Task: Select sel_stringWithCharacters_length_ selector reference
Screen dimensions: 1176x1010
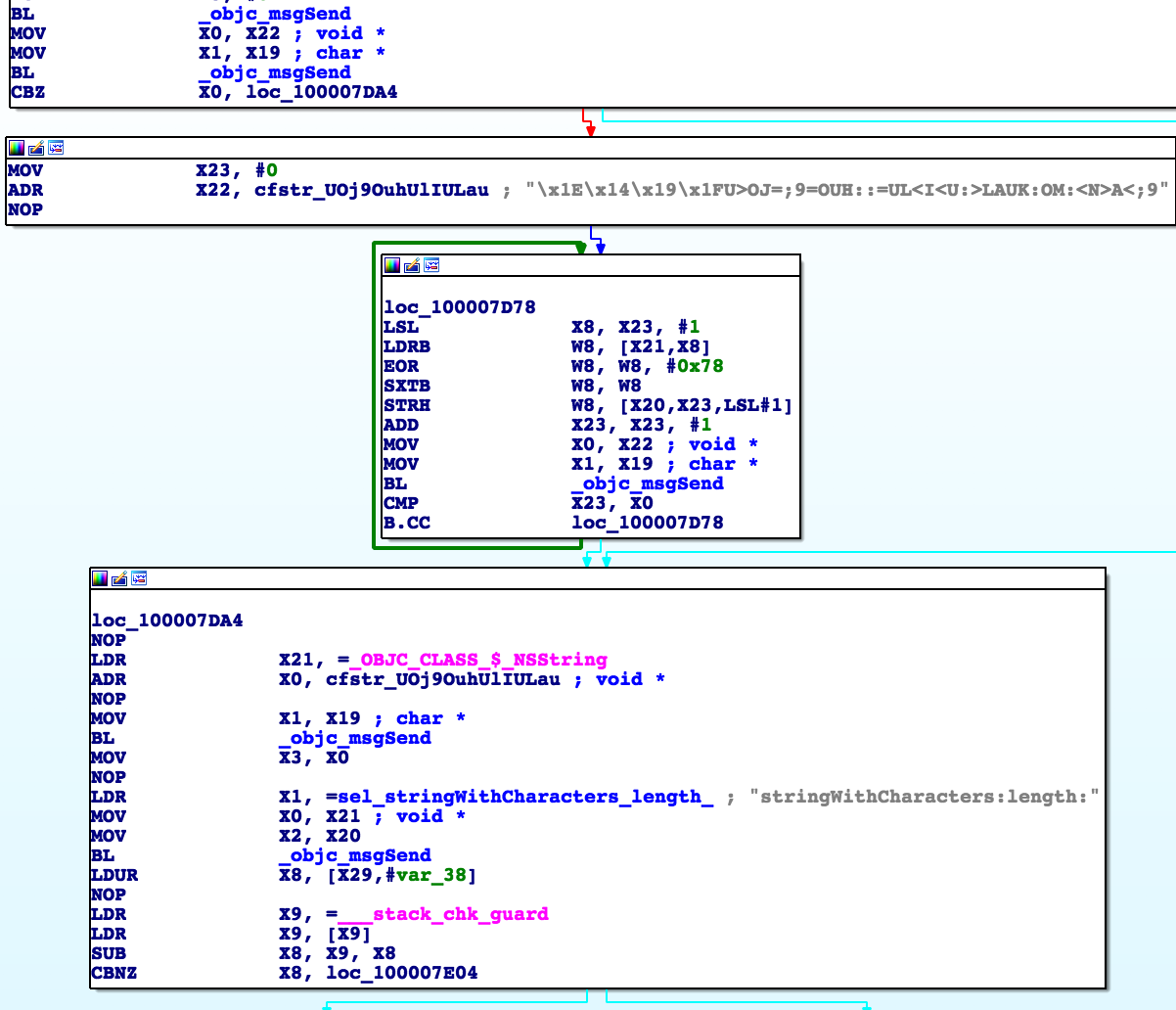Action: coord(525,797)
